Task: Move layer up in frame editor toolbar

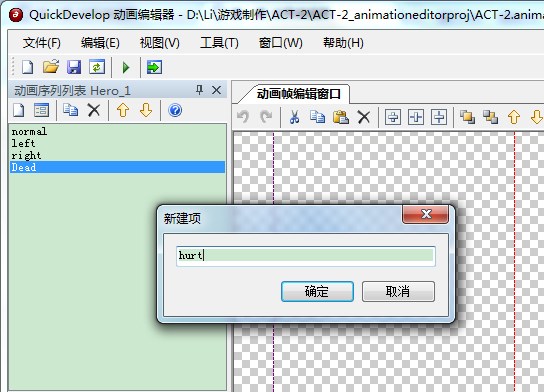Action: click(514, 117)
